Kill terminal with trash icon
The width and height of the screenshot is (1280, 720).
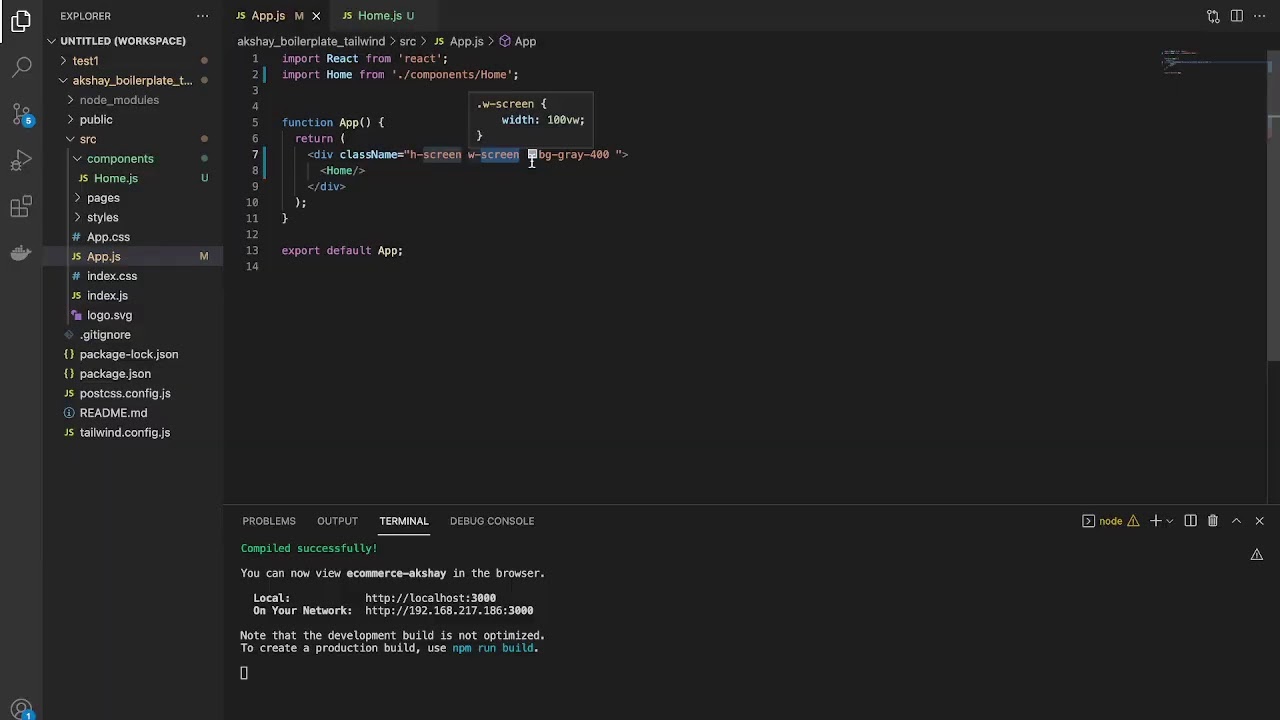tap(1213, 521)
